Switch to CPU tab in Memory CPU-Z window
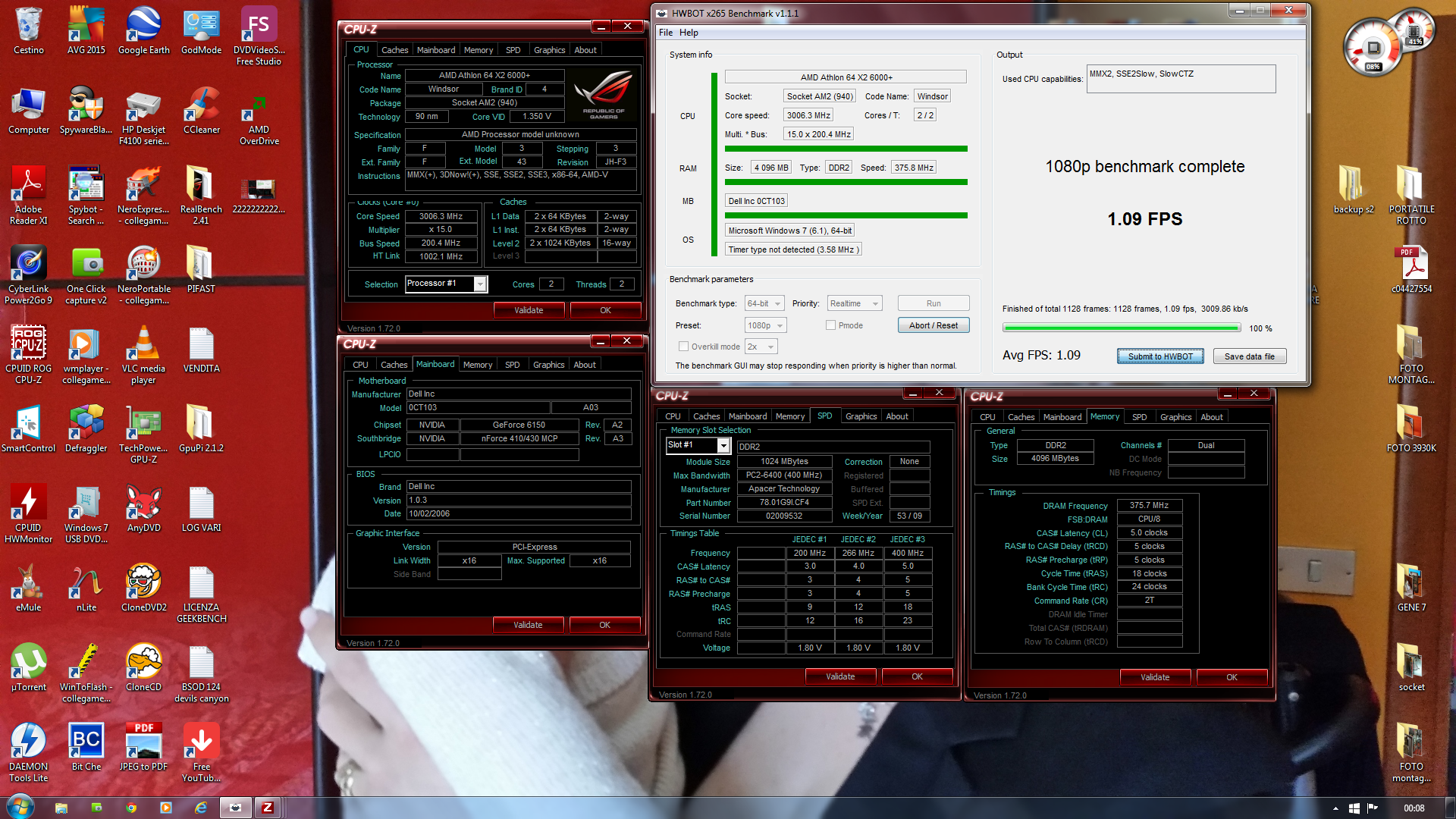Screen dimensions: 1456x819 (987, 417)
